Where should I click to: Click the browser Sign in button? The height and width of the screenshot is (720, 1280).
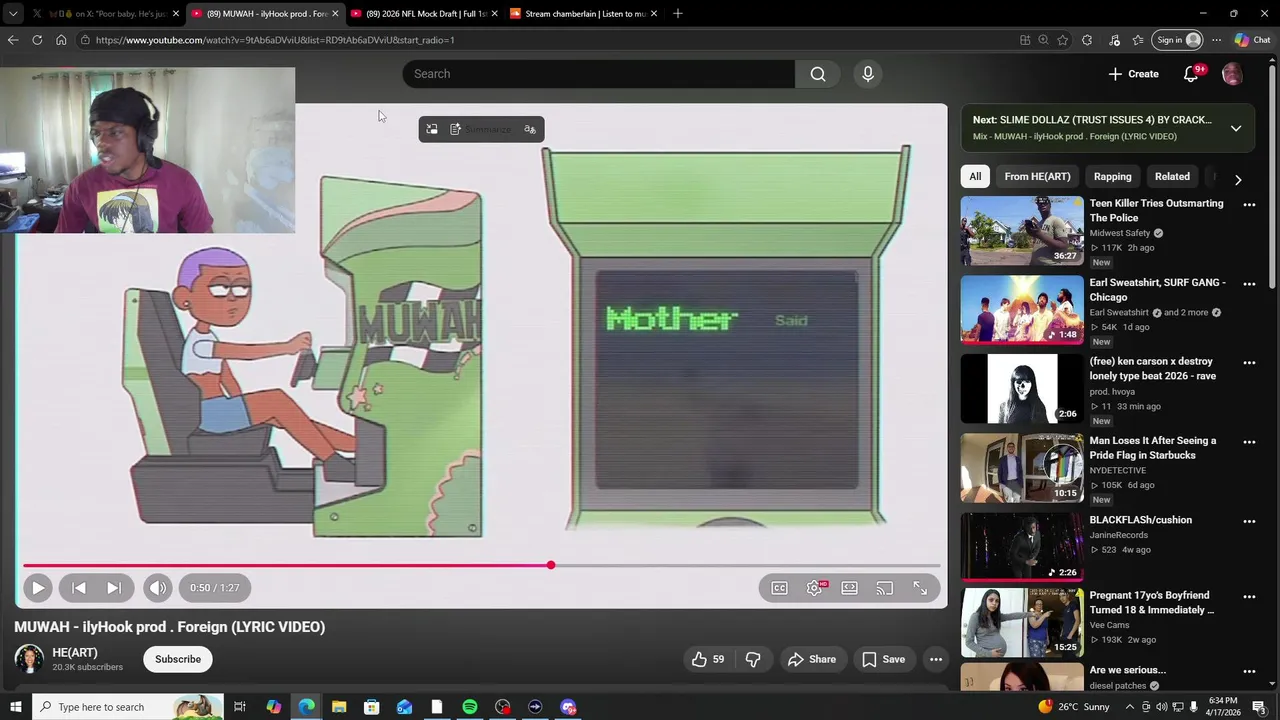(x=1178, y=40)
